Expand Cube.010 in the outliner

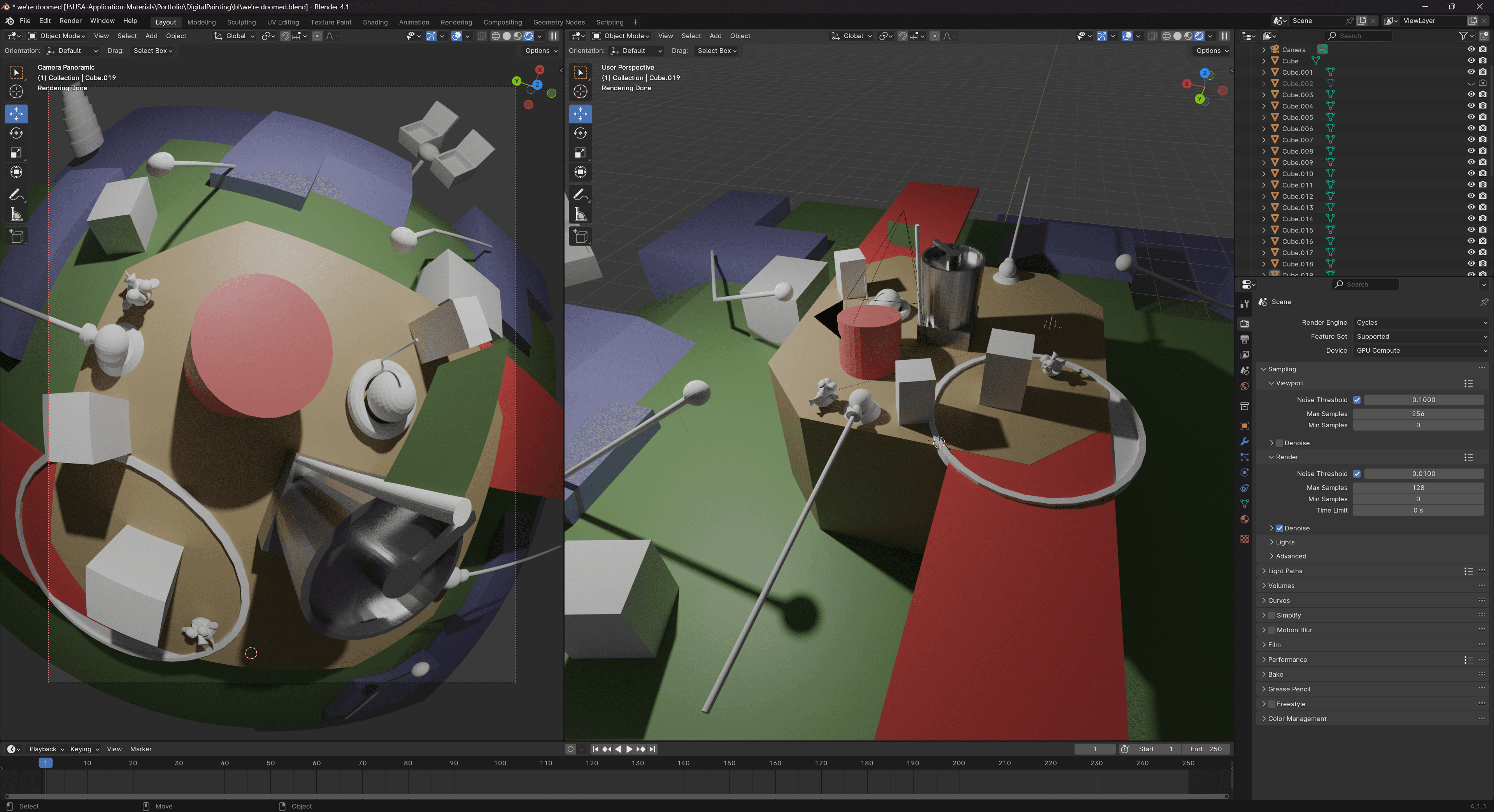click(x=1264, y=174)
